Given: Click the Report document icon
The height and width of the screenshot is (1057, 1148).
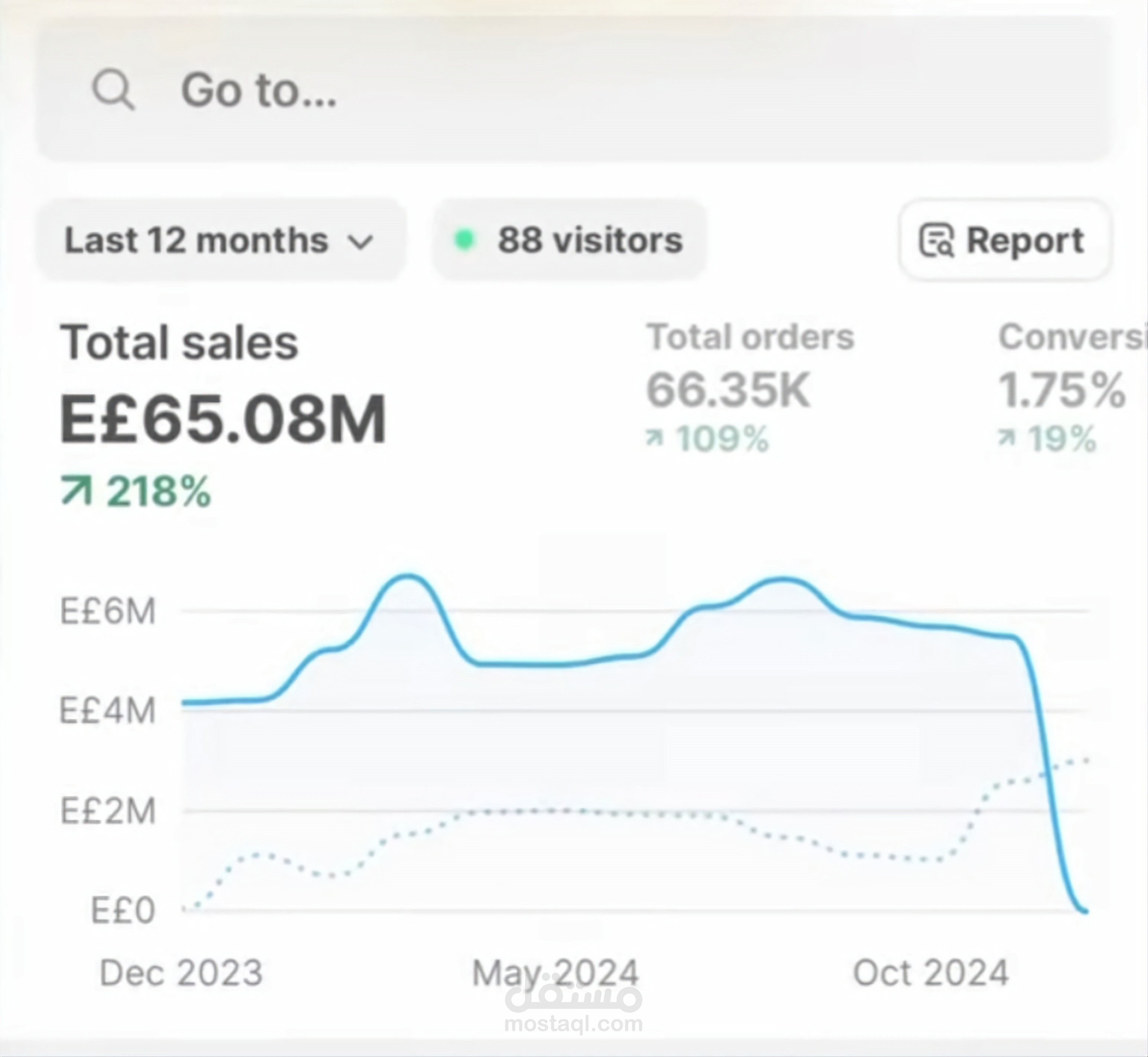Looking at the screenshot, I should coord(936,240).
